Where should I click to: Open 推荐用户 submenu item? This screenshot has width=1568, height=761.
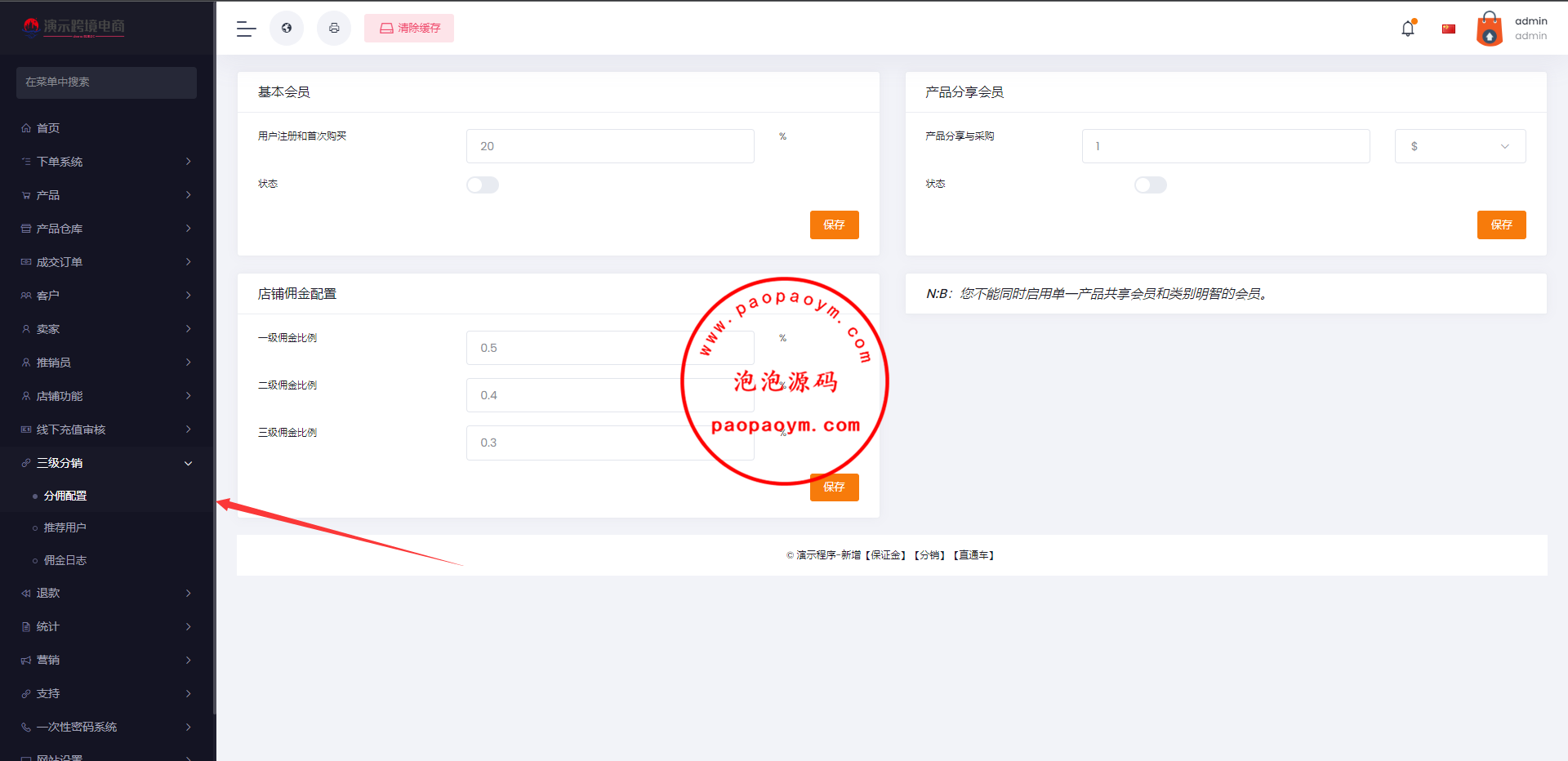[x=65, y=527]
